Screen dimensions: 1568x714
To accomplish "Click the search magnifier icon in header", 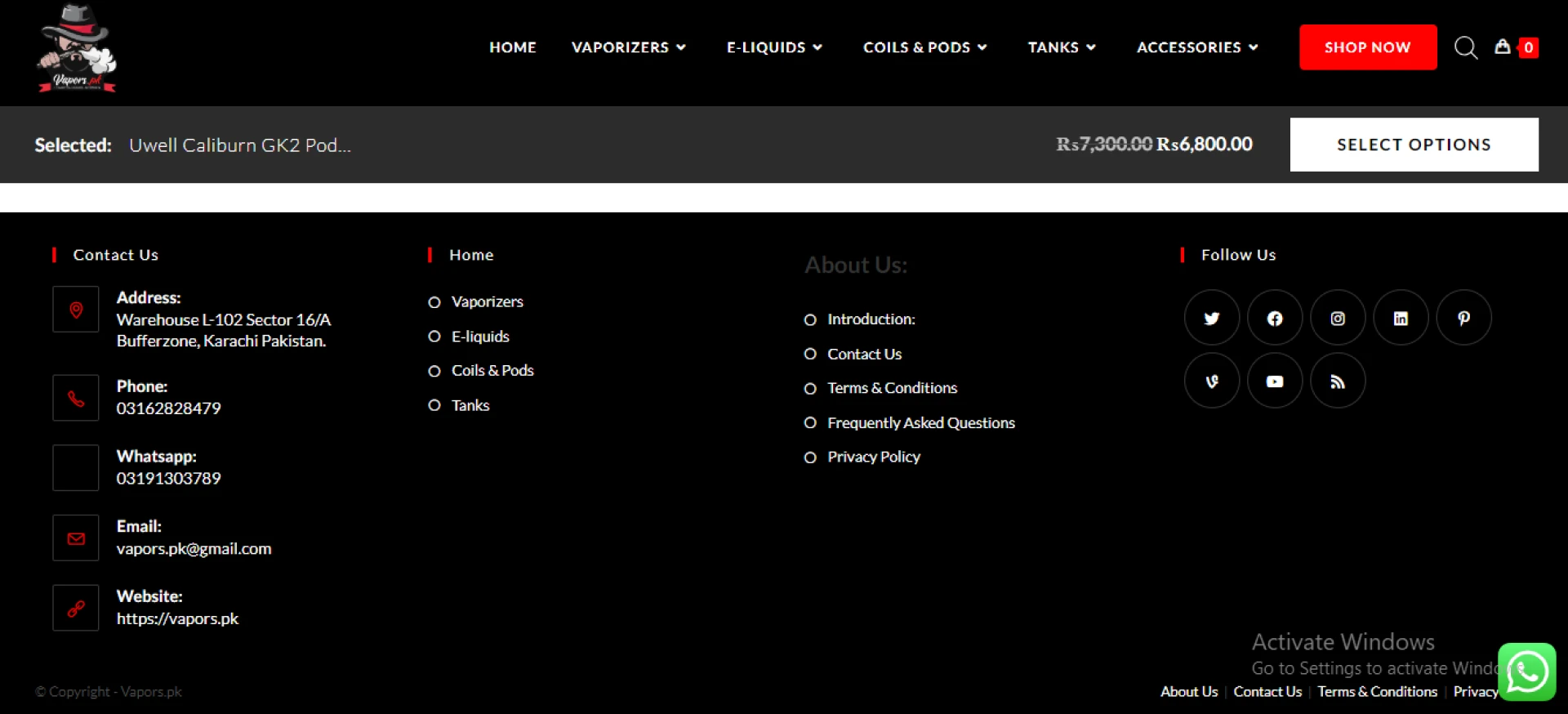I will (1465, 47).
